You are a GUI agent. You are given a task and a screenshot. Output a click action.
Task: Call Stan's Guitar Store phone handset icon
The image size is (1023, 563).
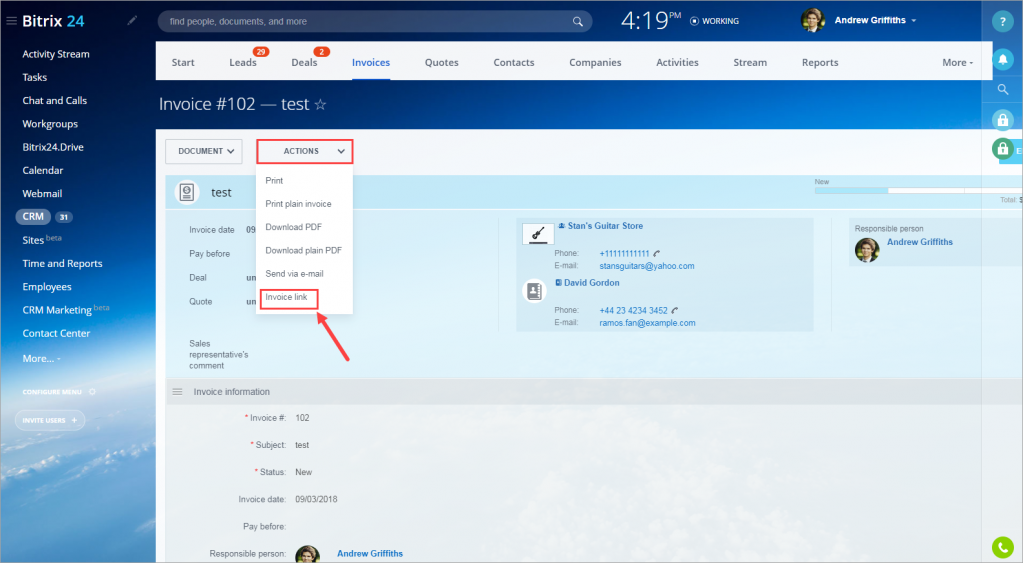(x=656, y=253)
